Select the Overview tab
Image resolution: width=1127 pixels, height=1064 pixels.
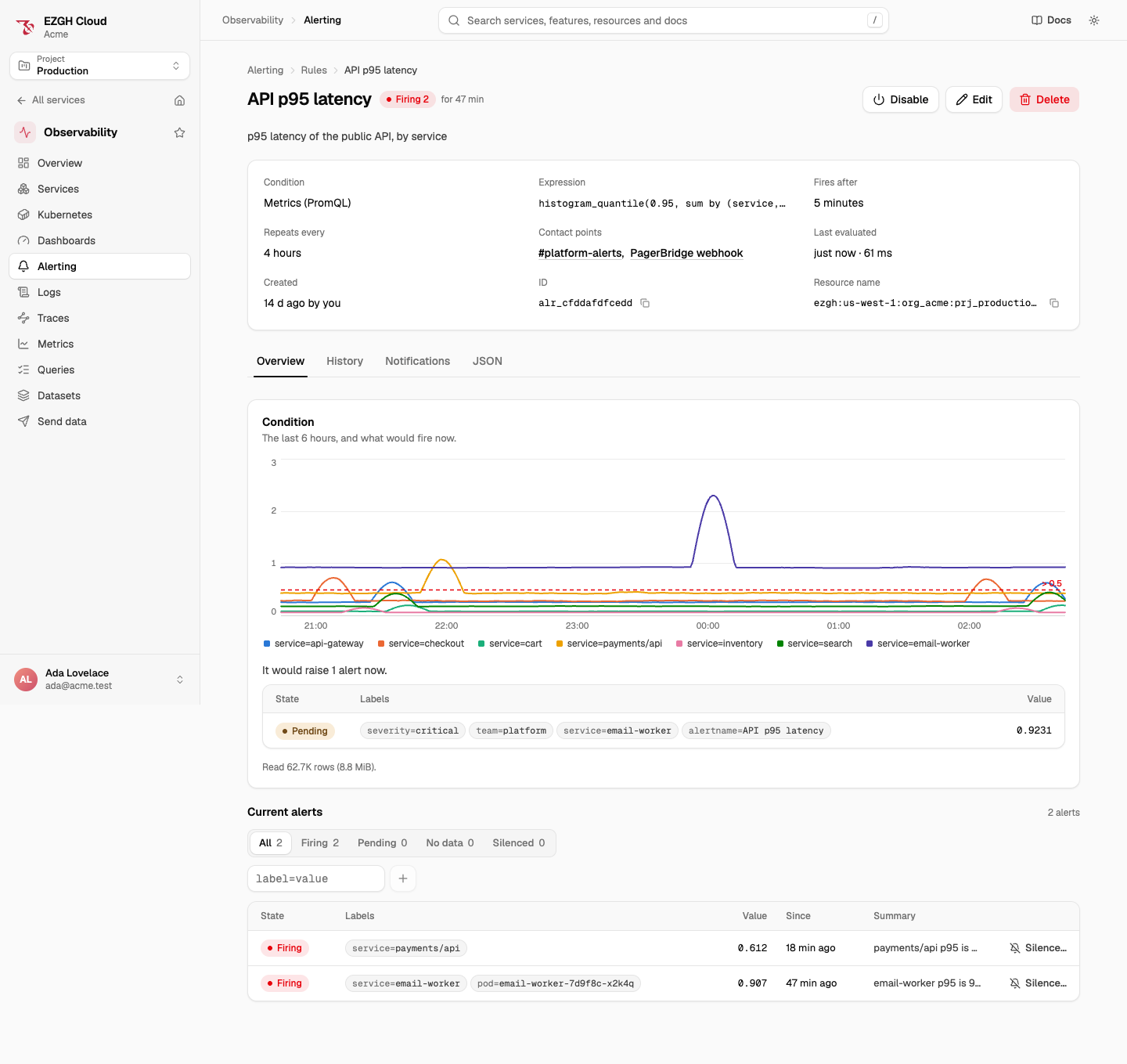(280, 361)
